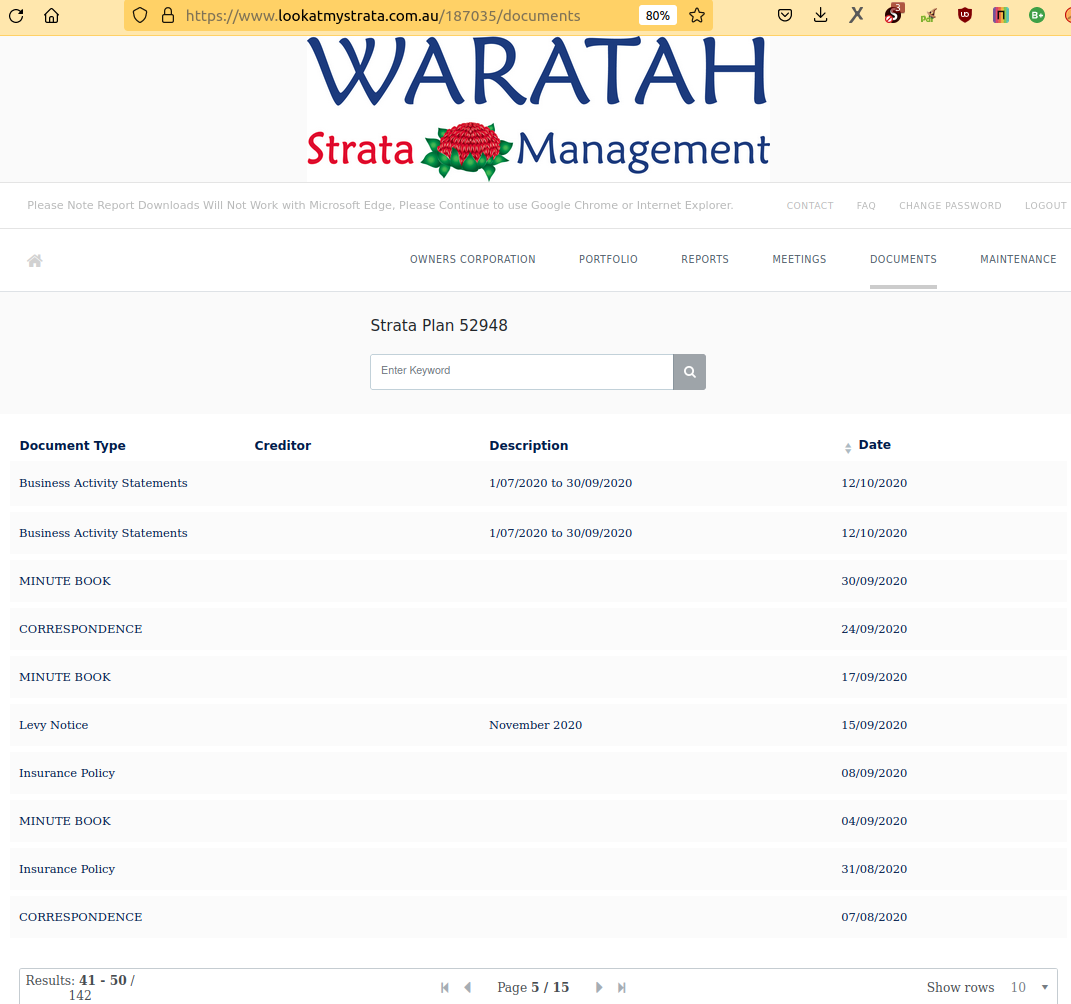Reload the page with the browser refresh icon
The width and height of the screenshot is (1071, 1004).
[16, 16]
